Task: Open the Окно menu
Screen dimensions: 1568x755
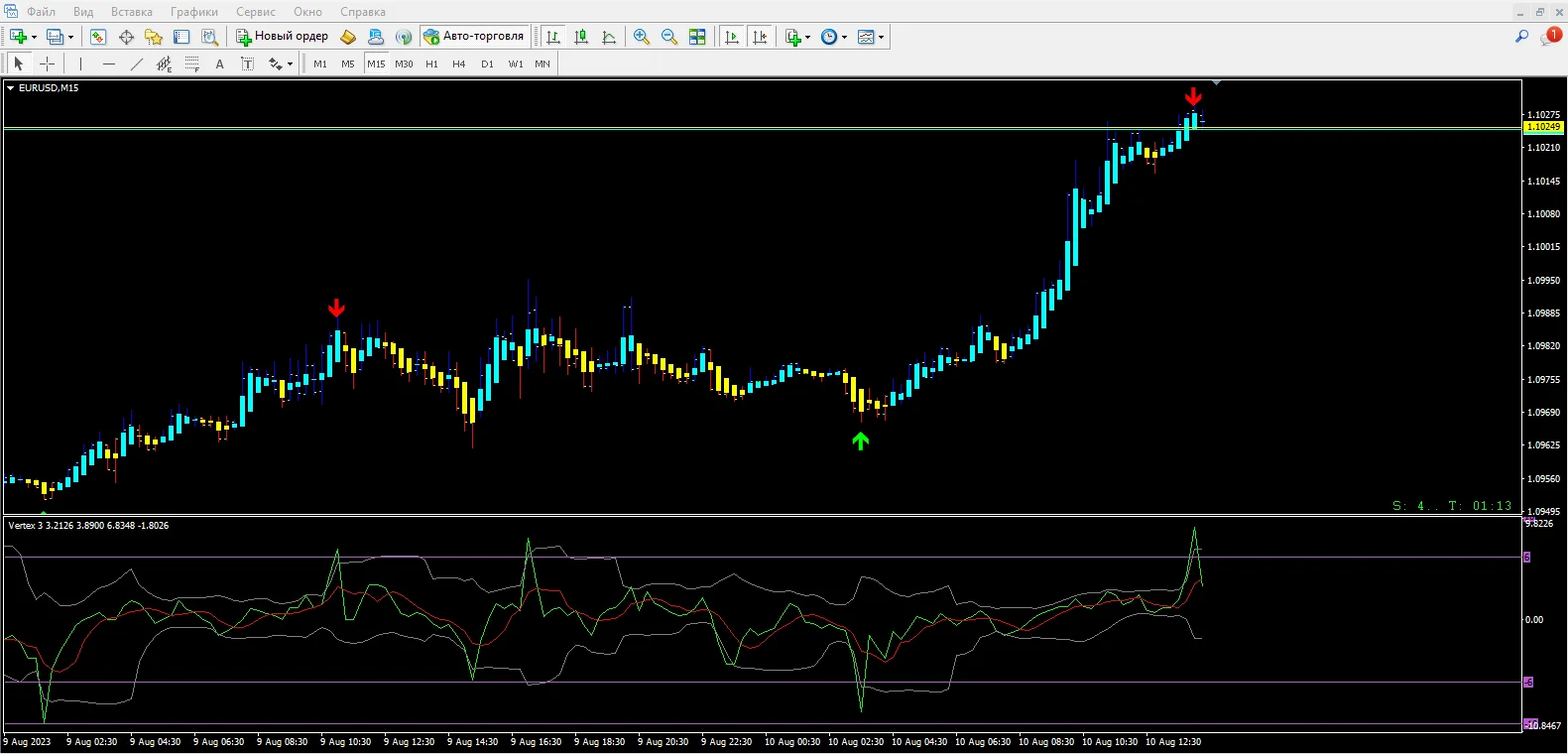Action: click(307, 12)
